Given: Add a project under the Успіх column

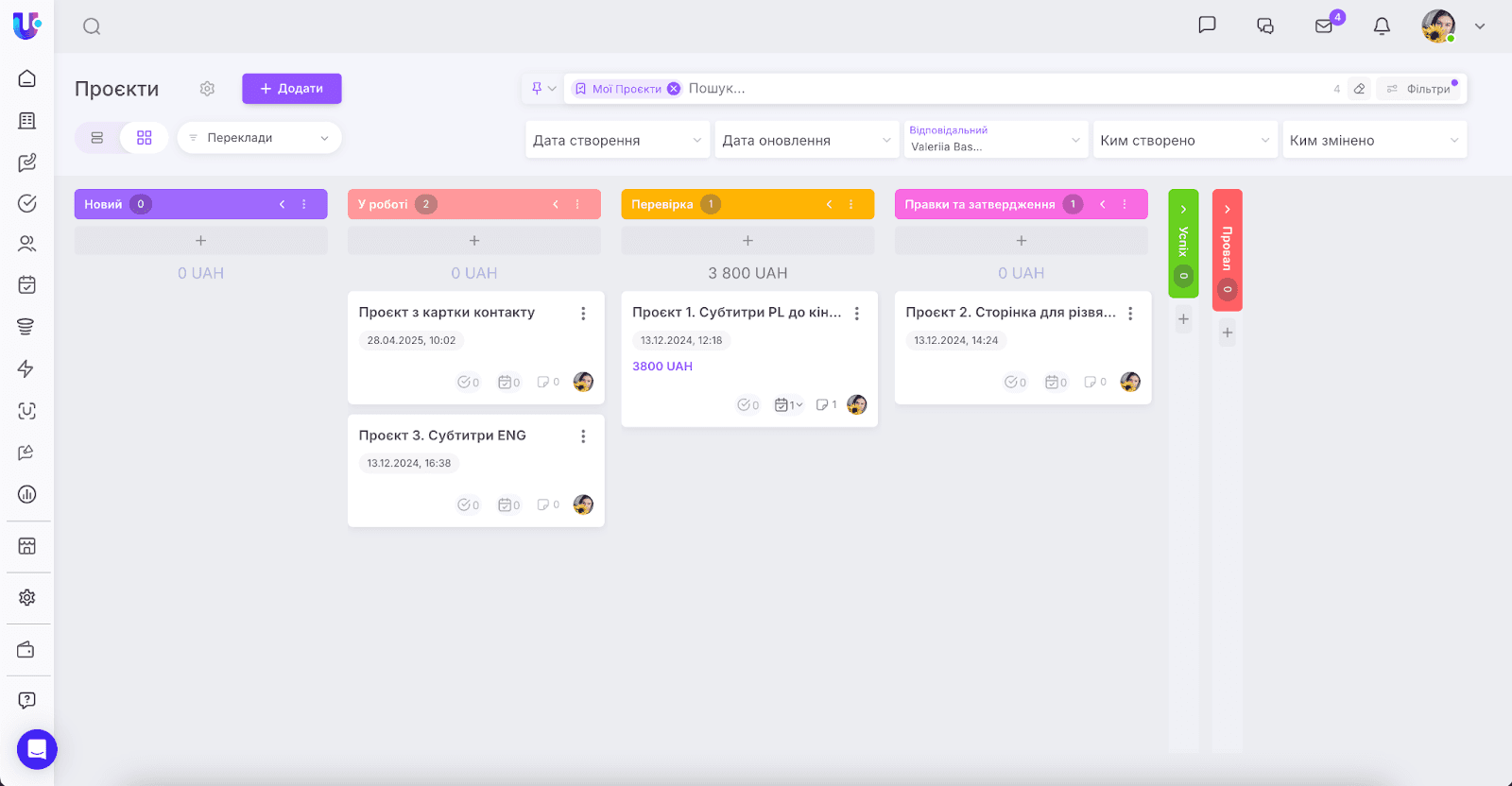Looking at the screenshot, I should click(1183, 319).
